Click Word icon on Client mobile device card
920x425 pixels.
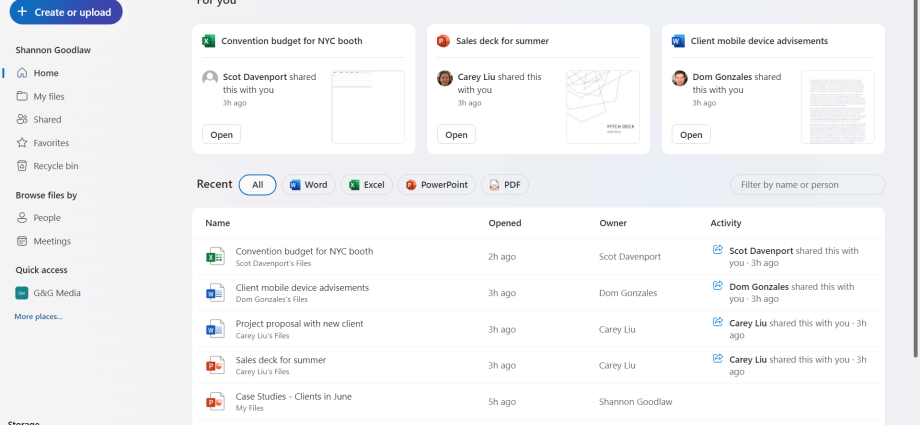pyautogui.click(x=678, y=41)
